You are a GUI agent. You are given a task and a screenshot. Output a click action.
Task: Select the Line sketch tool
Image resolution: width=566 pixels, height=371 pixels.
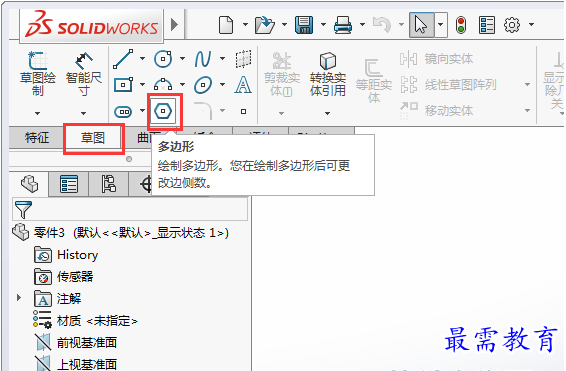tap(123, 59)
